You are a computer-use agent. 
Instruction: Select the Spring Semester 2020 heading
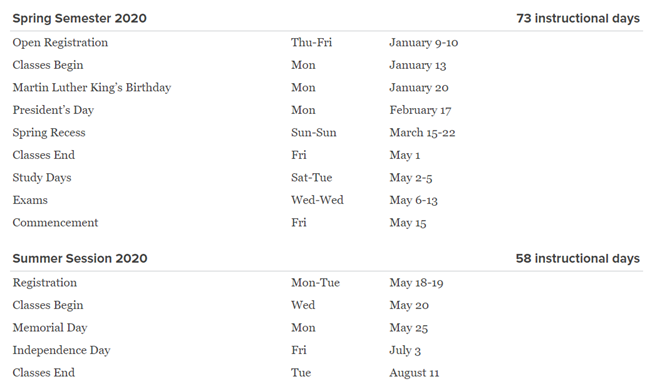79,18
